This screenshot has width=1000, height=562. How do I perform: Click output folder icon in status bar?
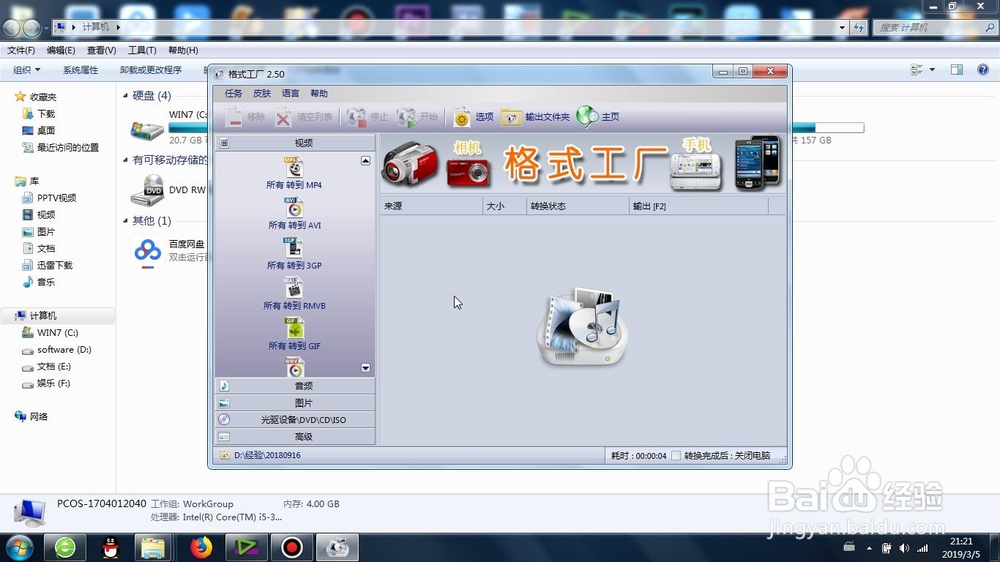225,455
